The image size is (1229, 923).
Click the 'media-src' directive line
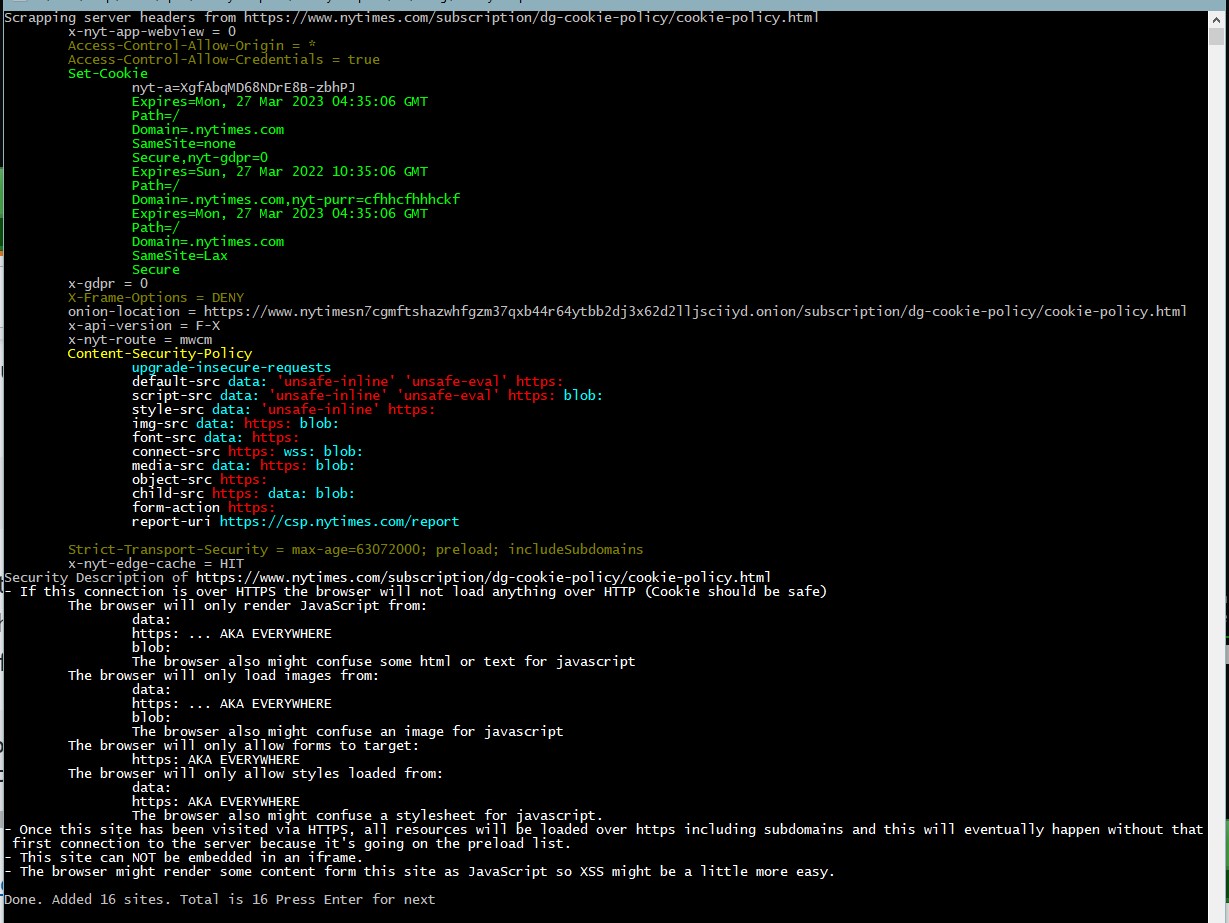coord(244,465)
